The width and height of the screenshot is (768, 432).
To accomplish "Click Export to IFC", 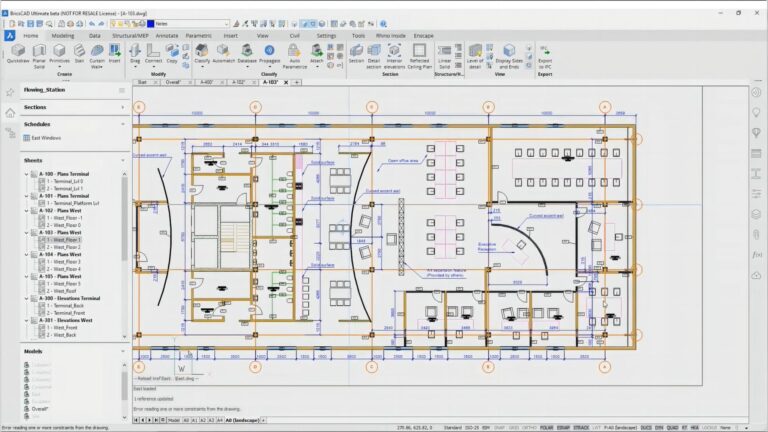I will coord(545,55).
